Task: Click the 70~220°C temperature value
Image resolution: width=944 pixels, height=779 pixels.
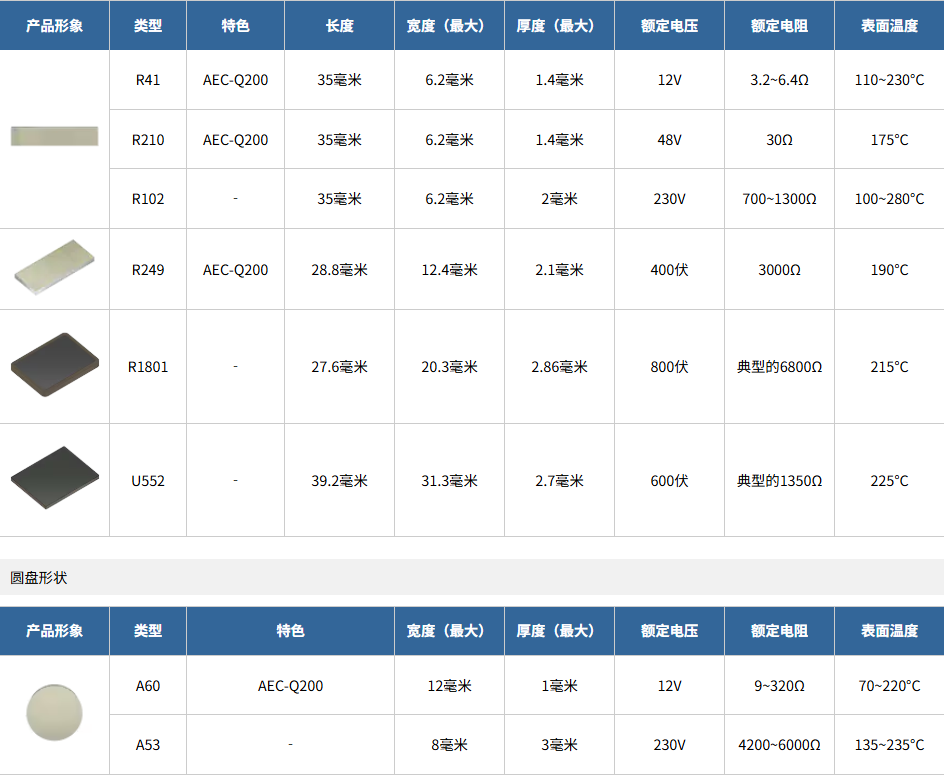Action: (x=889, y=686)
